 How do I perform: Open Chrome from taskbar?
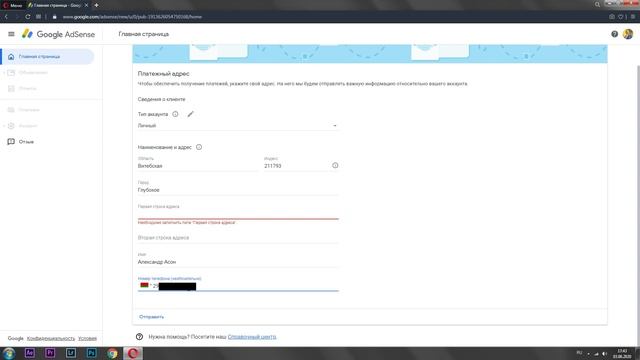pos(112,353)
